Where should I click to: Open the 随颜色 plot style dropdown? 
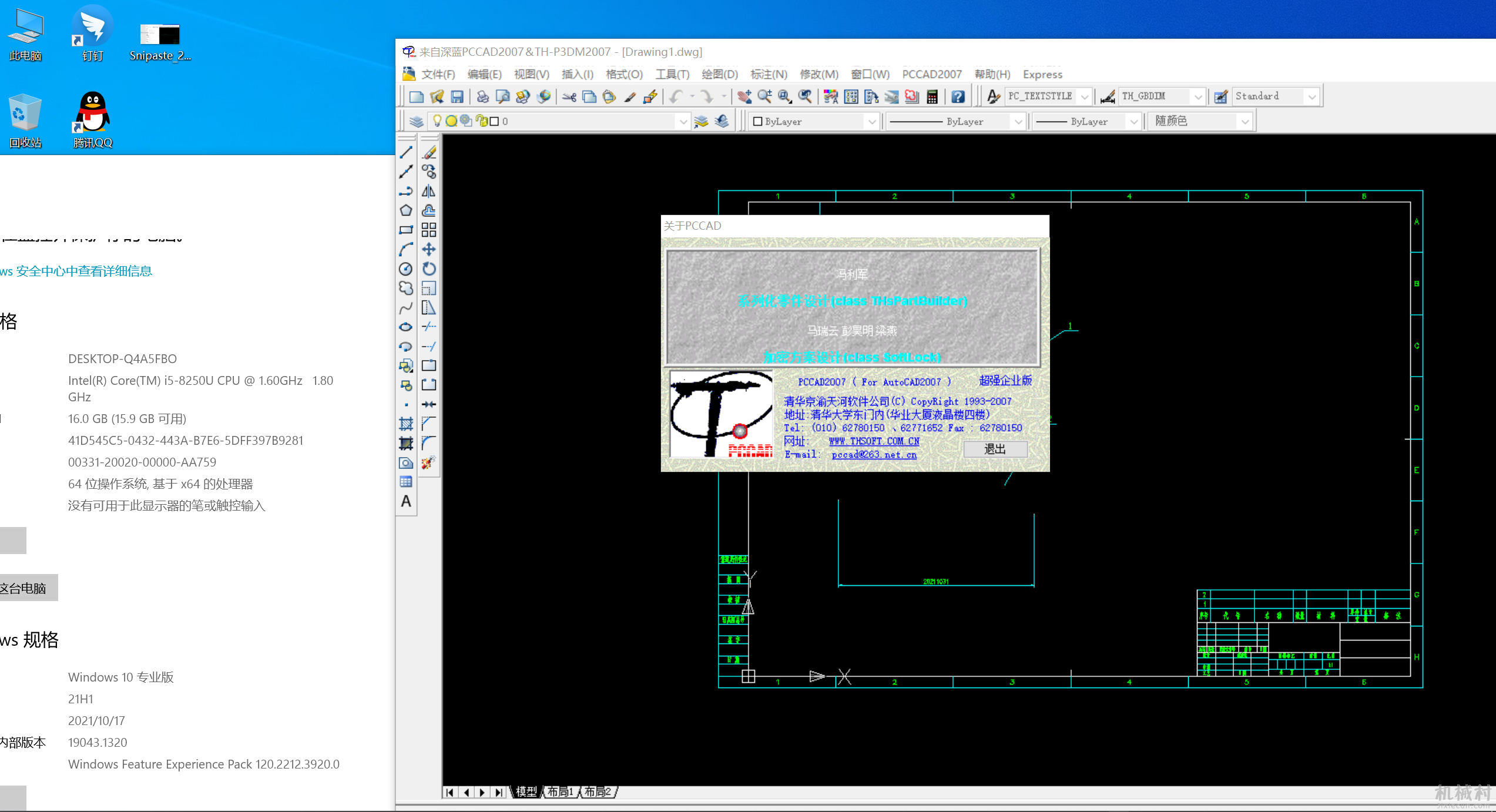point(1245,122)
